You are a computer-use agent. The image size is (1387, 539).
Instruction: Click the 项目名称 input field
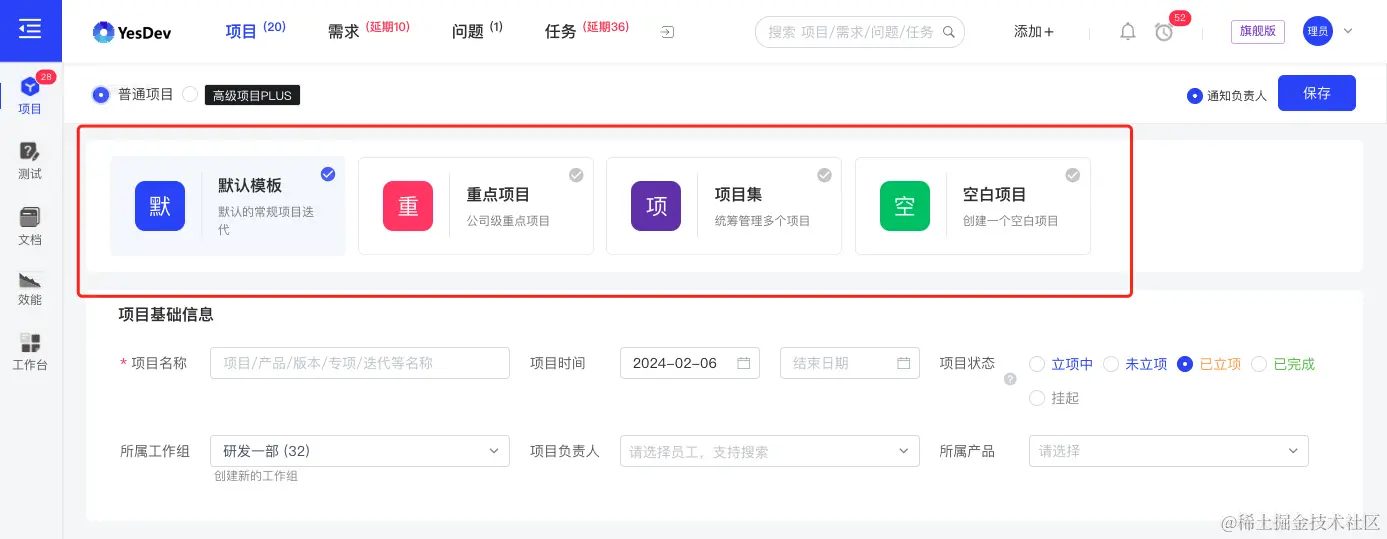360,363
